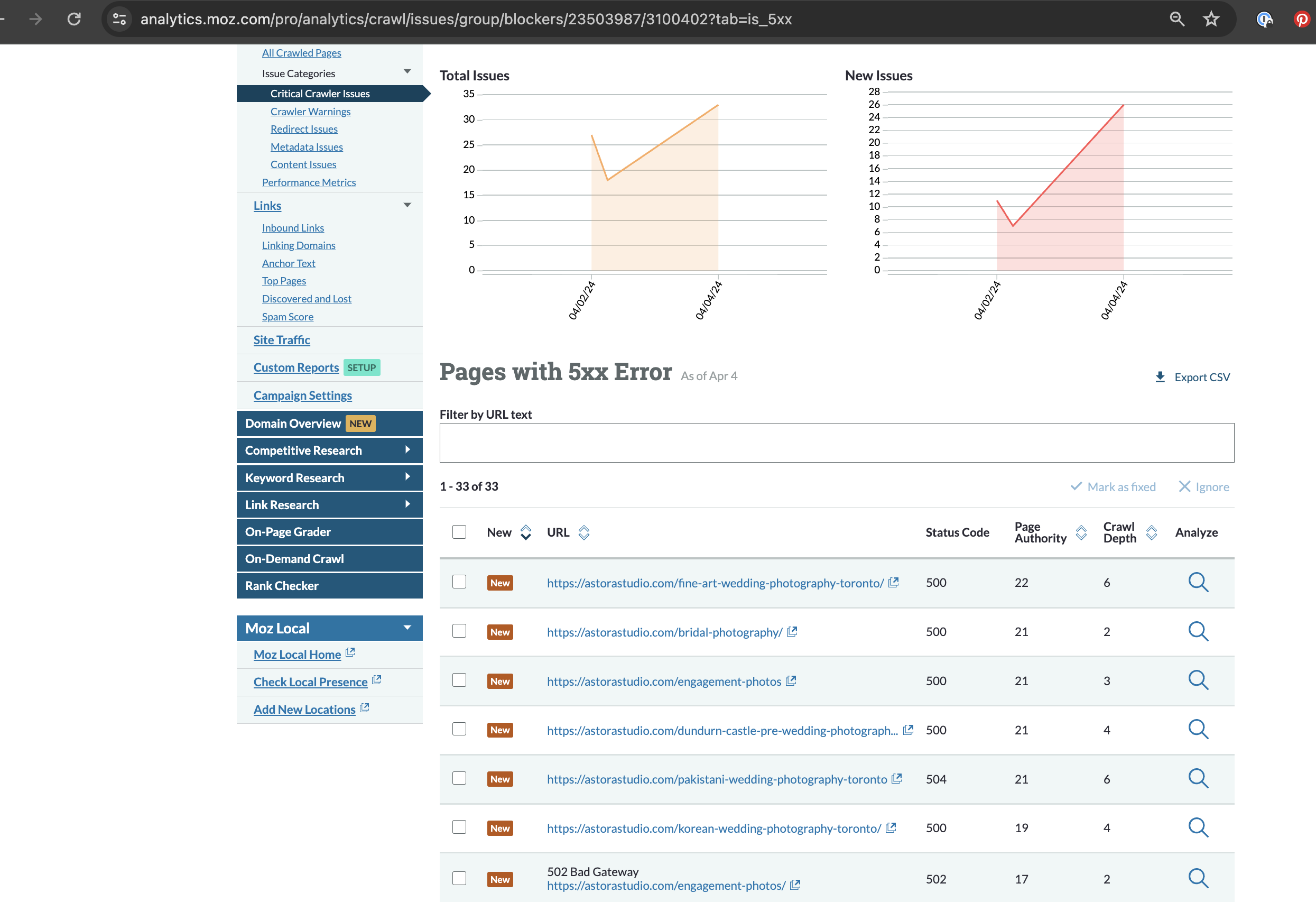Sort the table by the Crawl Depth arrows
Screen dimensions: 1316x902
[x=1151, y=532]
